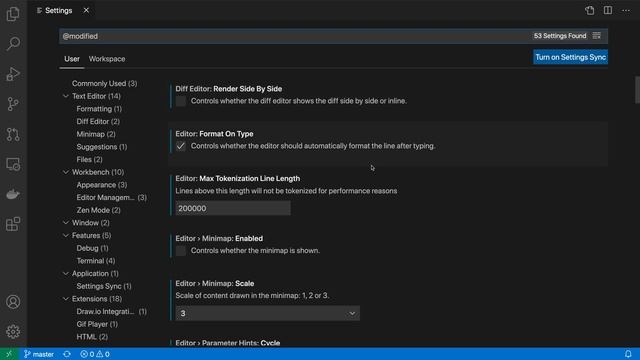Select Files (2) settings category
640x360 pixels.
point(89,160)
